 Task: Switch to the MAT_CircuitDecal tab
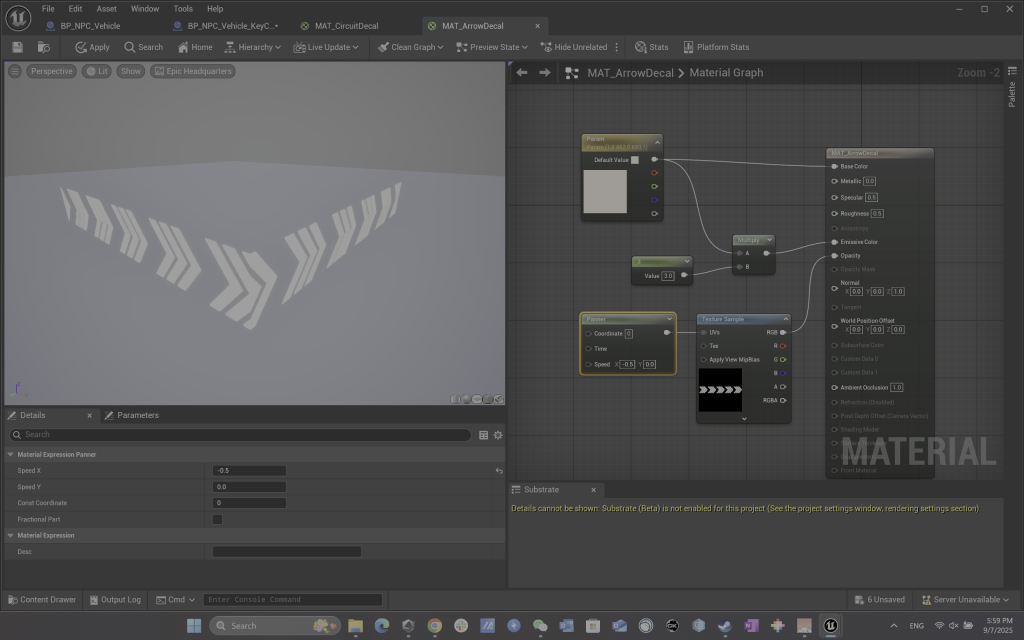338,26
